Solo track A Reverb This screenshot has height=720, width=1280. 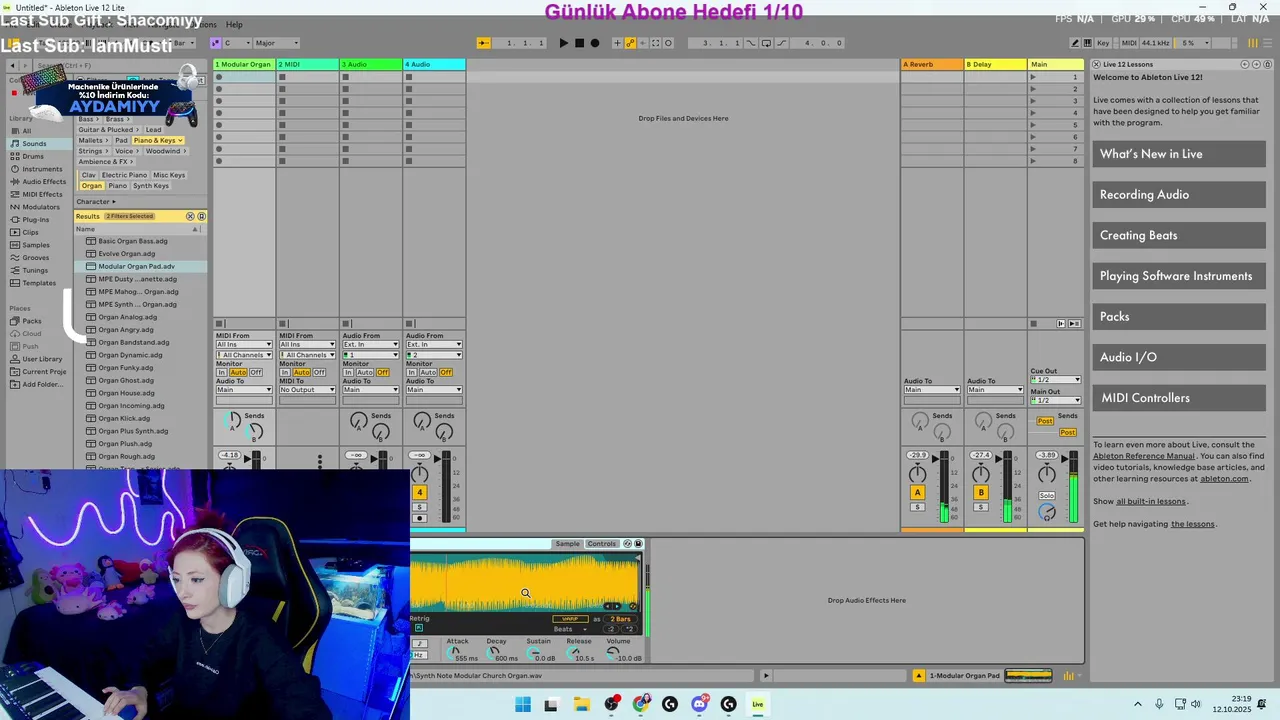tap(917, 507)
